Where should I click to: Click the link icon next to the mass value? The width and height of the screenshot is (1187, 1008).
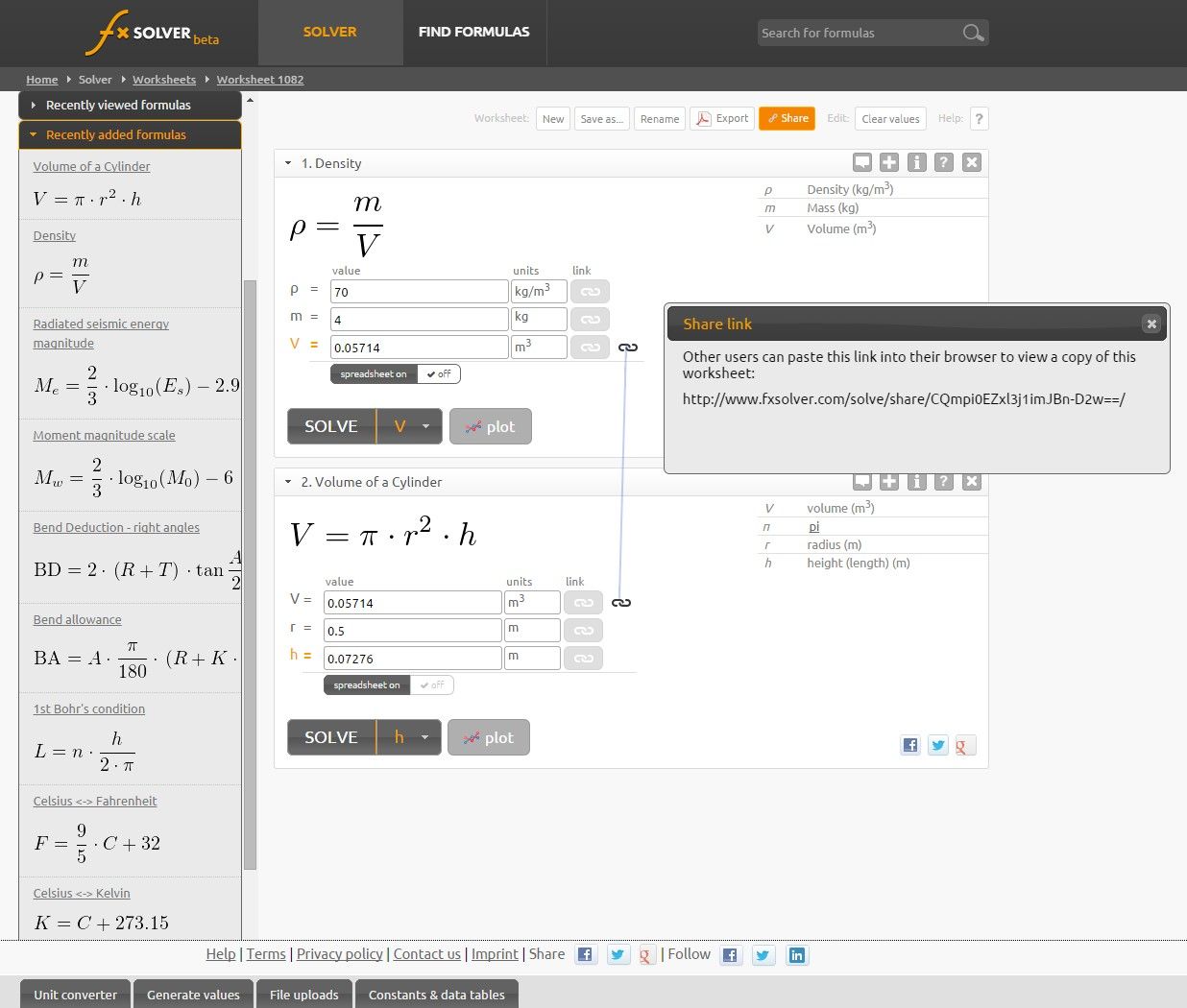(590, 319)
